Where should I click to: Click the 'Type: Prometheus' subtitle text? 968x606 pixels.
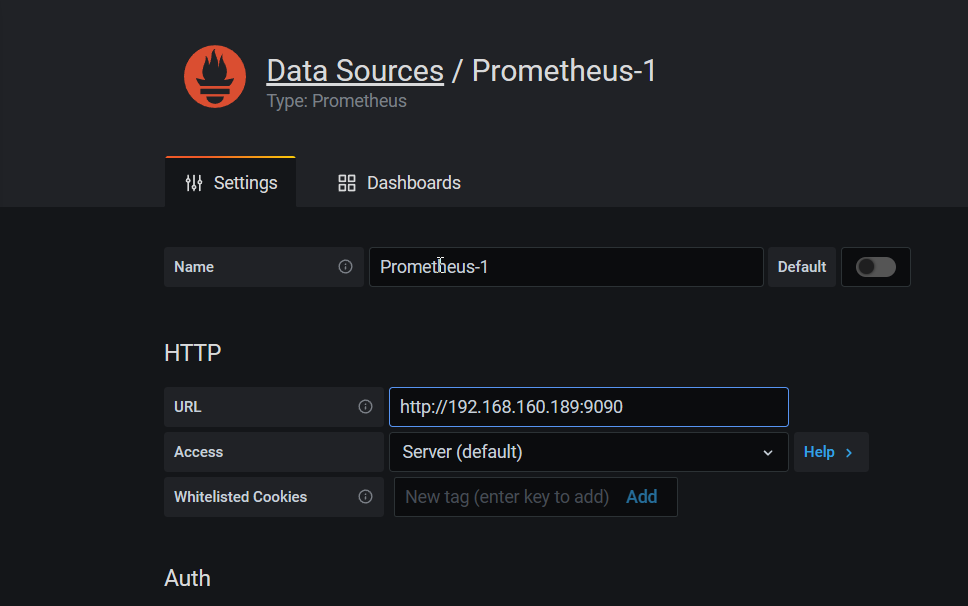(336, 101)
